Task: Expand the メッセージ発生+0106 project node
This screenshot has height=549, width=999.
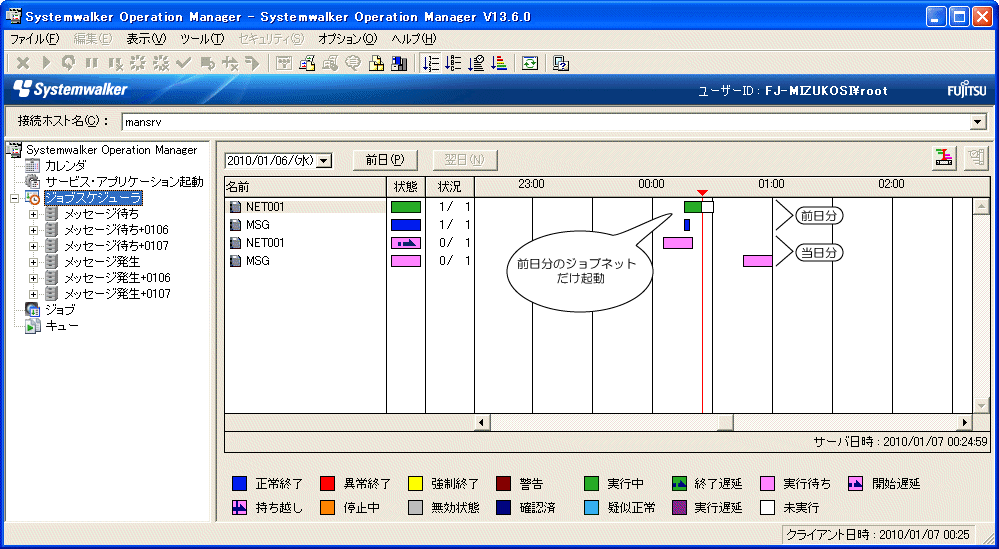Action: point(33,278)
